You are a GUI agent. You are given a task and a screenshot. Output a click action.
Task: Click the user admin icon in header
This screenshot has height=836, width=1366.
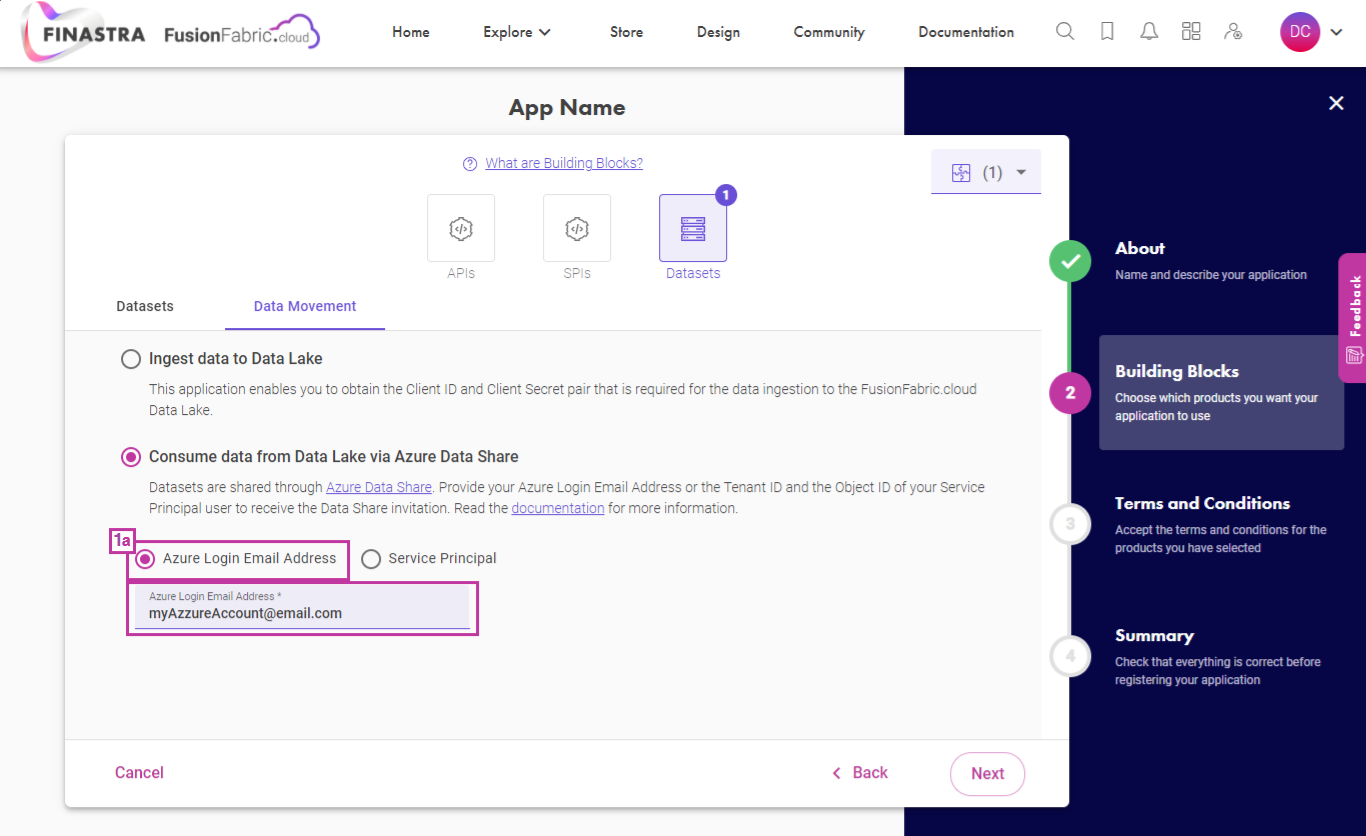pos(1233,32)
